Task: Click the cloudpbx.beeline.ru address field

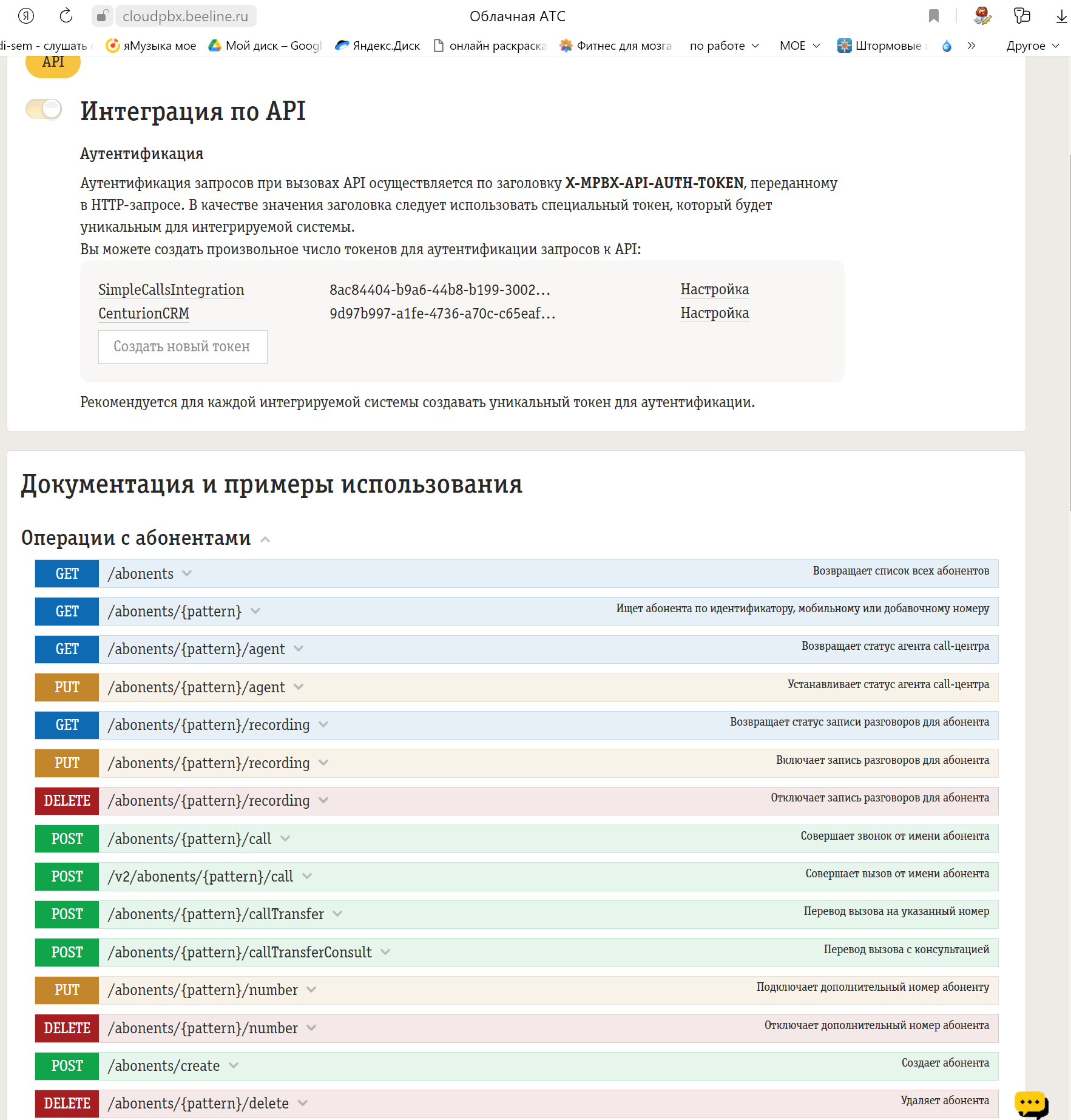Action: pyautogui.click(x=186, y=16)
